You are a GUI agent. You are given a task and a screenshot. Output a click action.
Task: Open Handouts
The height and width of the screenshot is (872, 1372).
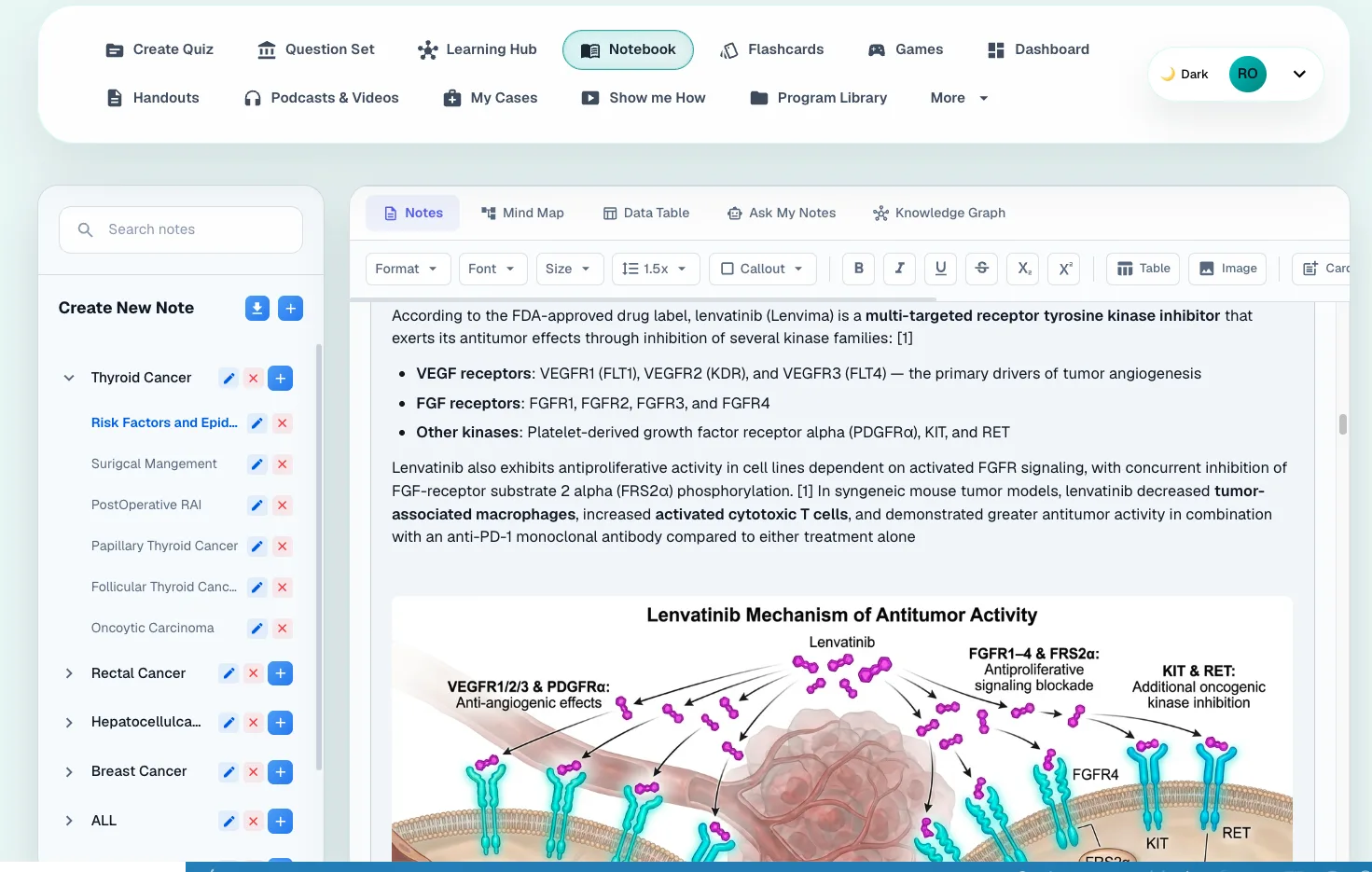(153, 98)
